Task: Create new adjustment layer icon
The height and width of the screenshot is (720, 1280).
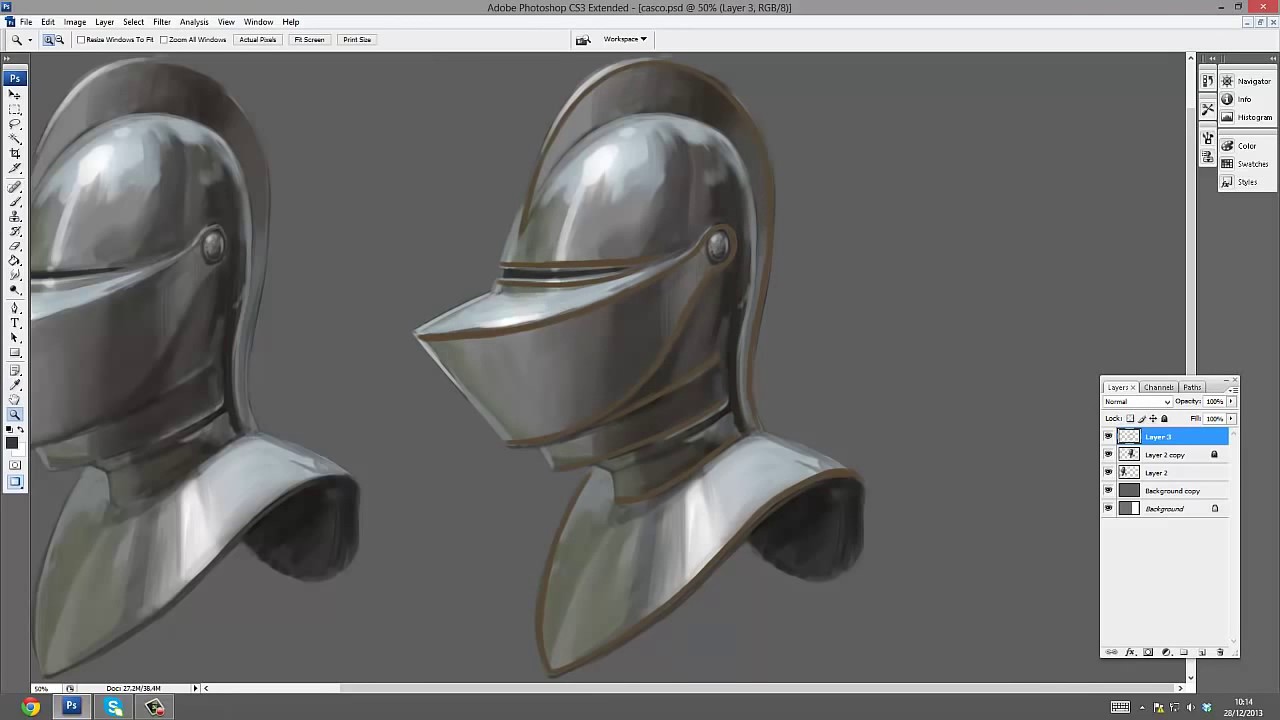Action: pyautogui.click(x=1166, y=652)
